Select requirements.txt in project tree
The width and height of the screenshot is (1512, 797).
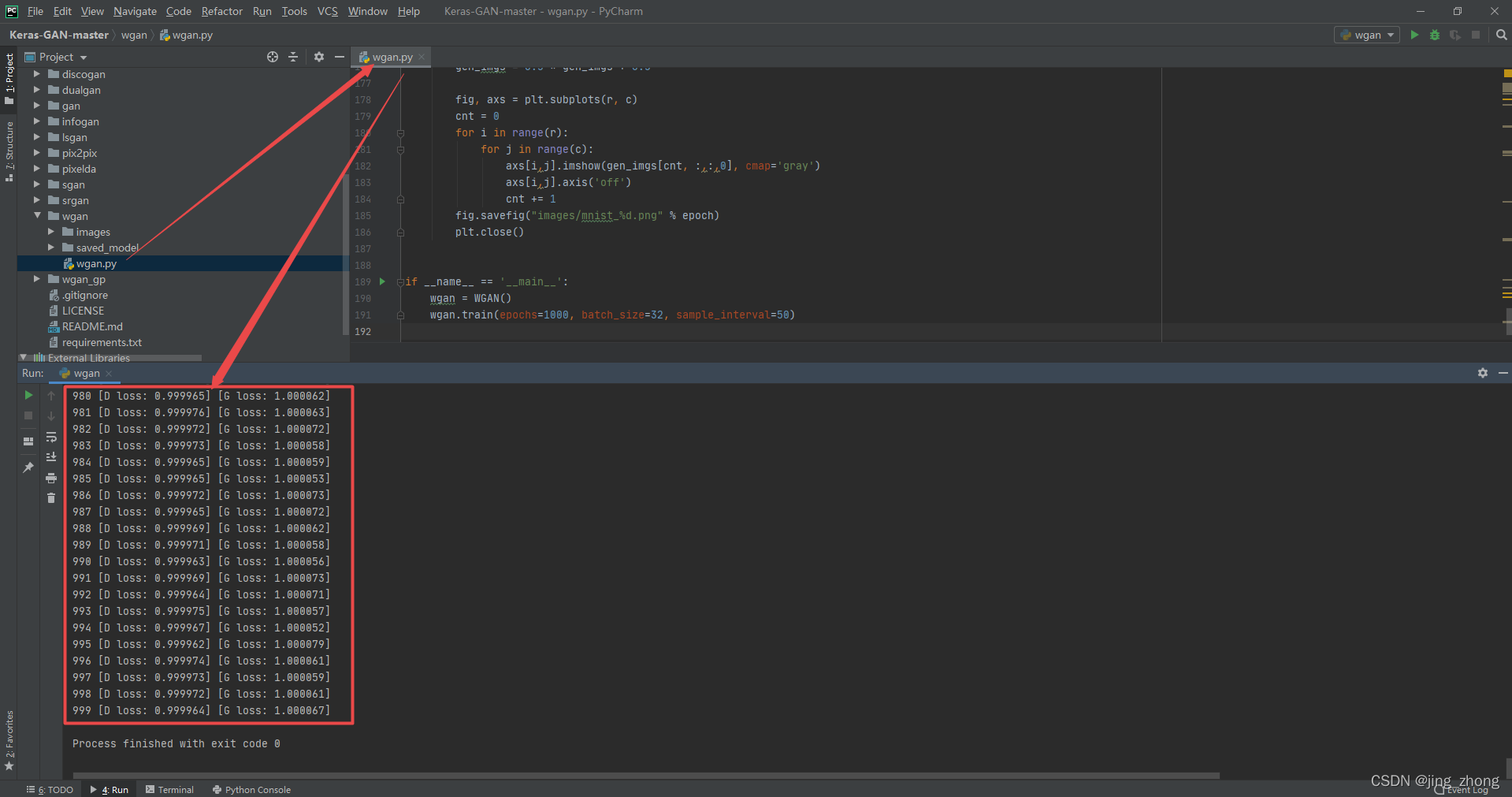coord(102,342)
